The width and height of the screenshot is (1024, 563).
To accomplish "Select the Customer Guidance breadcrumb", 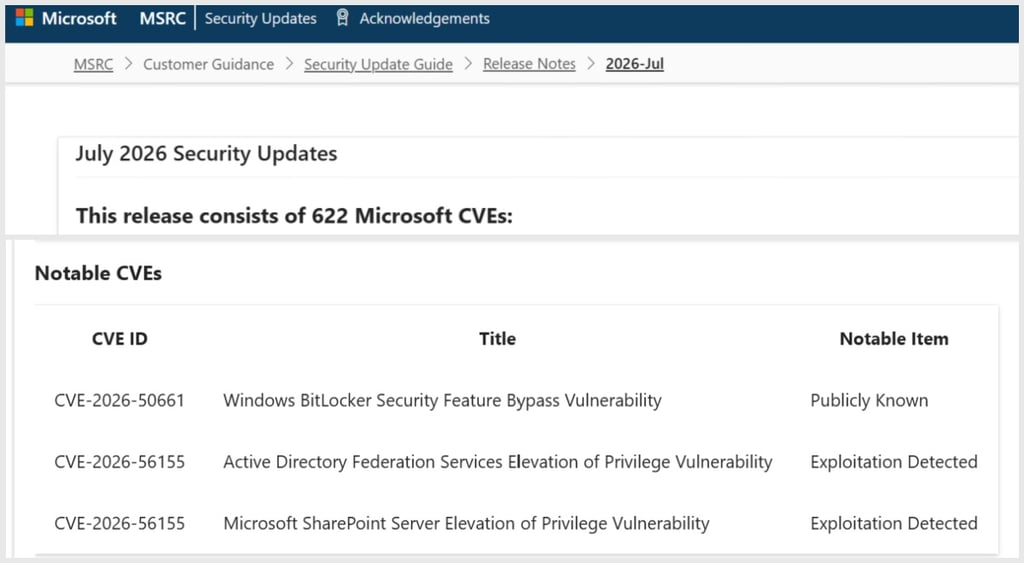I will click(x=208, y=64).
